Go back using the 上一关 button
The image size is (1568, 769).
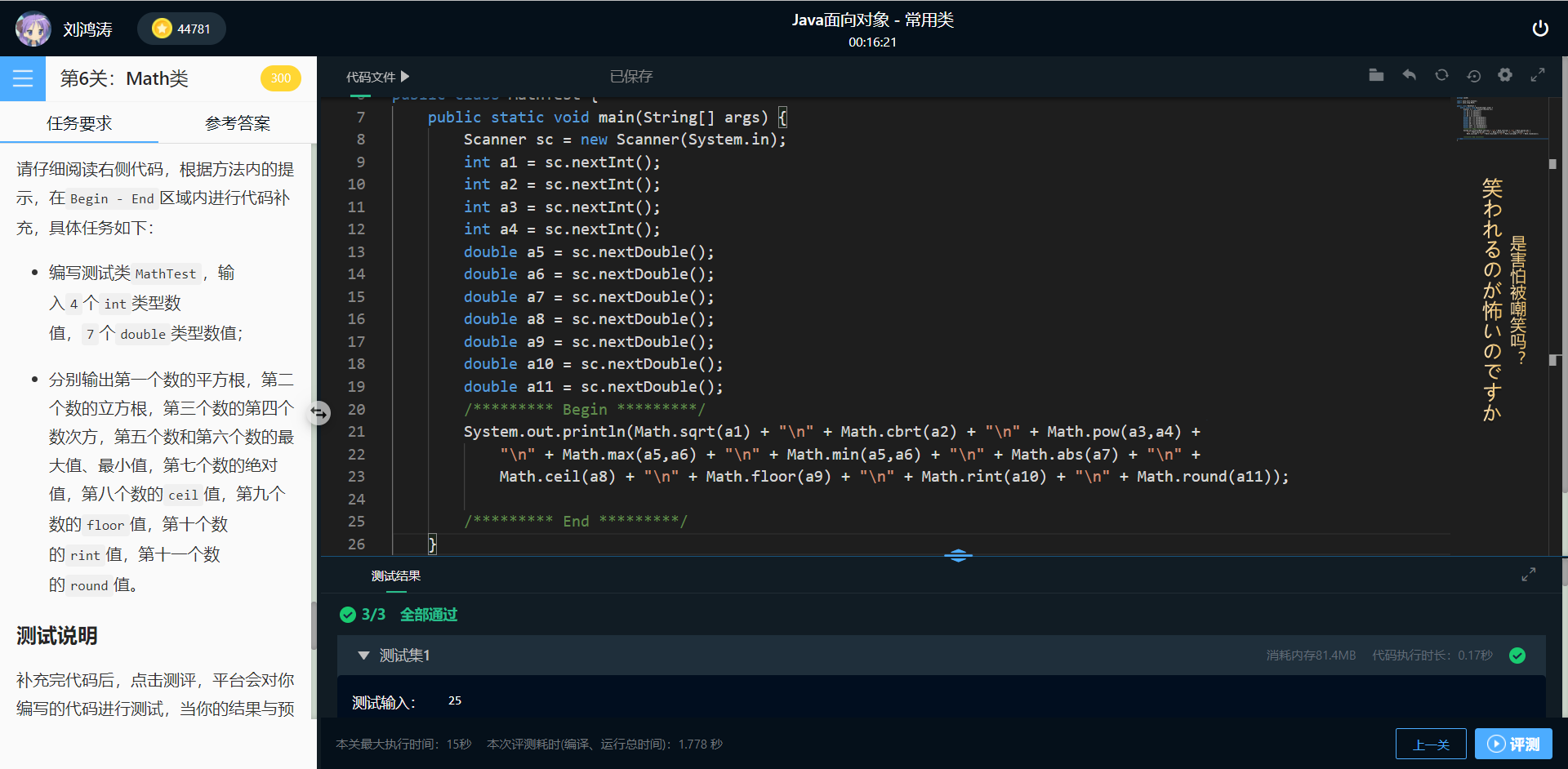point(1431,744)
